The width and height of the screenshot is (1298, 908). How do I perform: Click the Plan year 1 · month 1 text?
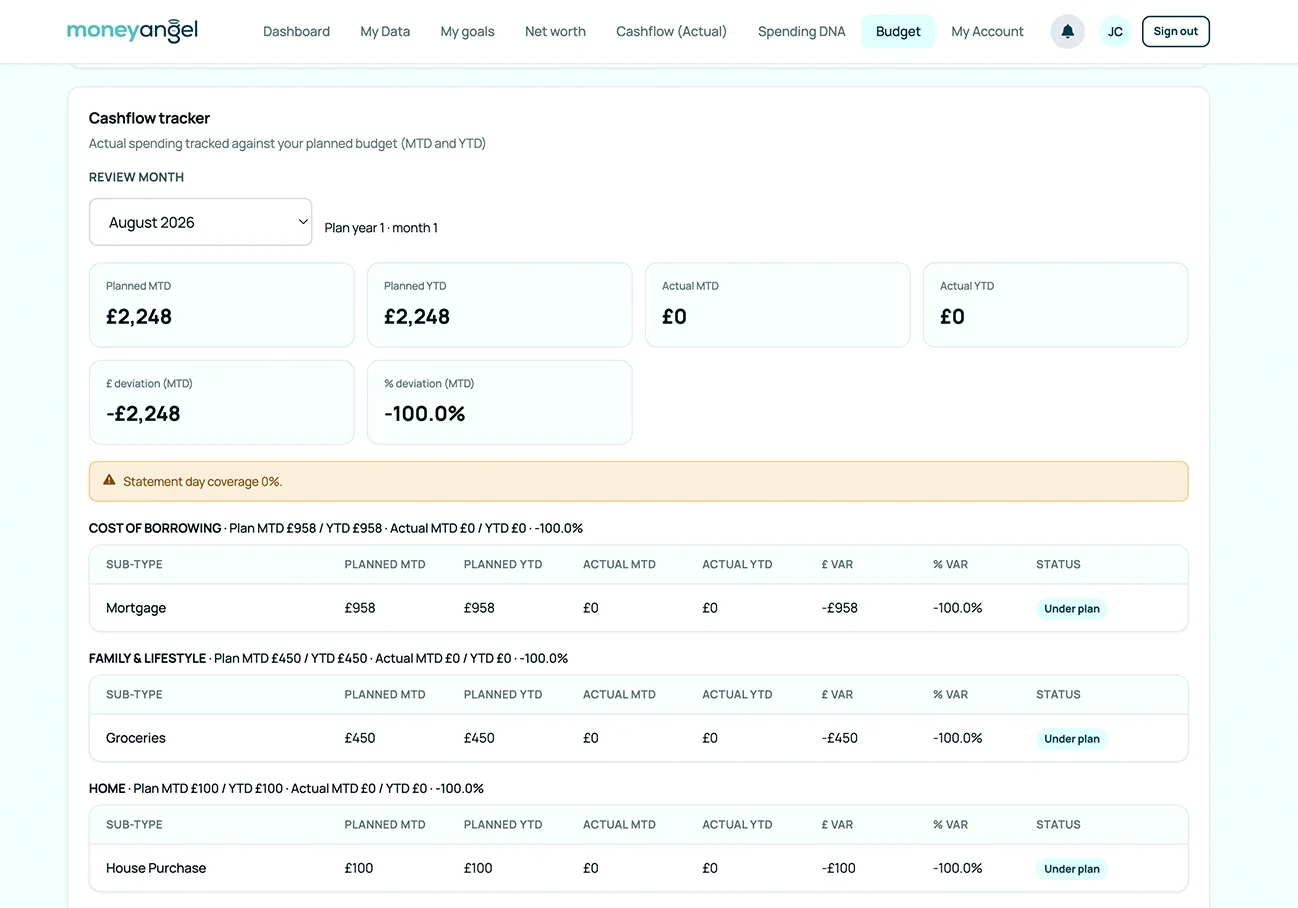tap(381, 228)
